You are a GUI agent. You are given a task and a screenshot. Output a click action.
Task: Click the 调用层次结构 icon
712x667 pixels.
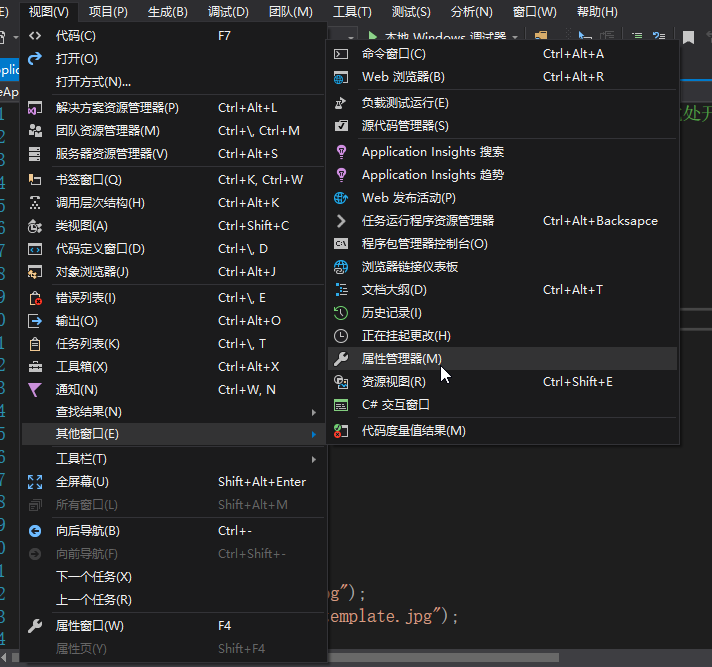coord(35,203)
